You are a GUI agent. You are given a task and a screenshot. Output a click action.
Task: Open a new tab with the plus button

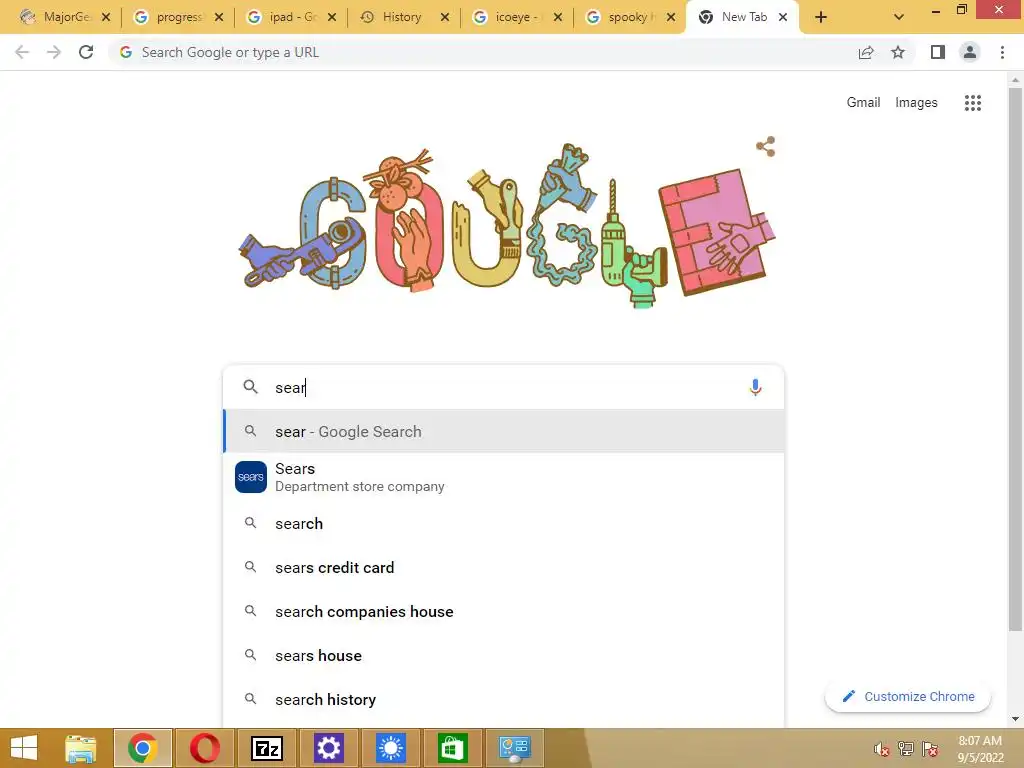821,18
